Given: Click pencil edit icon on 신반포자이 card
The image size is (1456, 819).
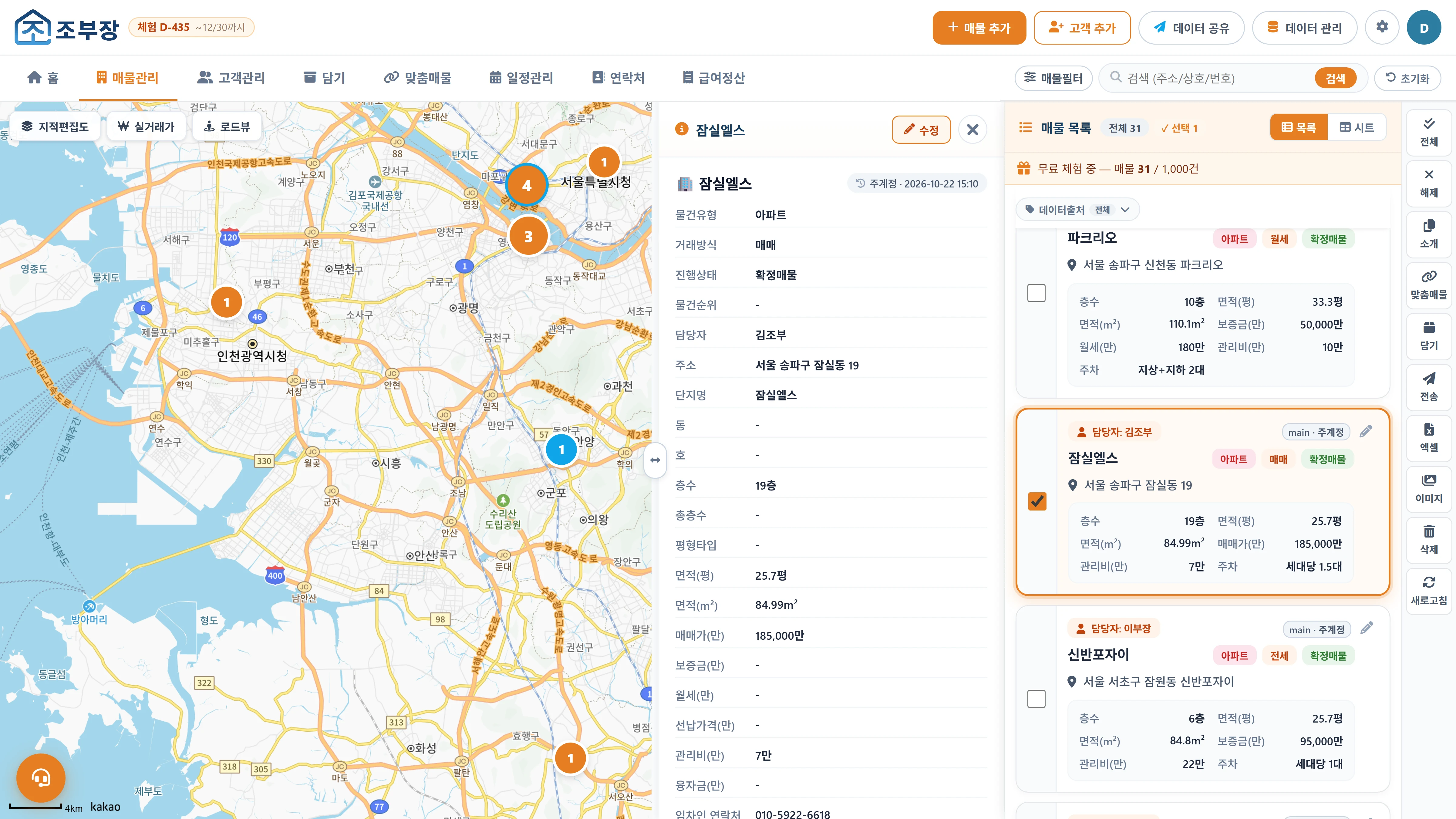Looking at the screenshot, I should click(1367, 628).
